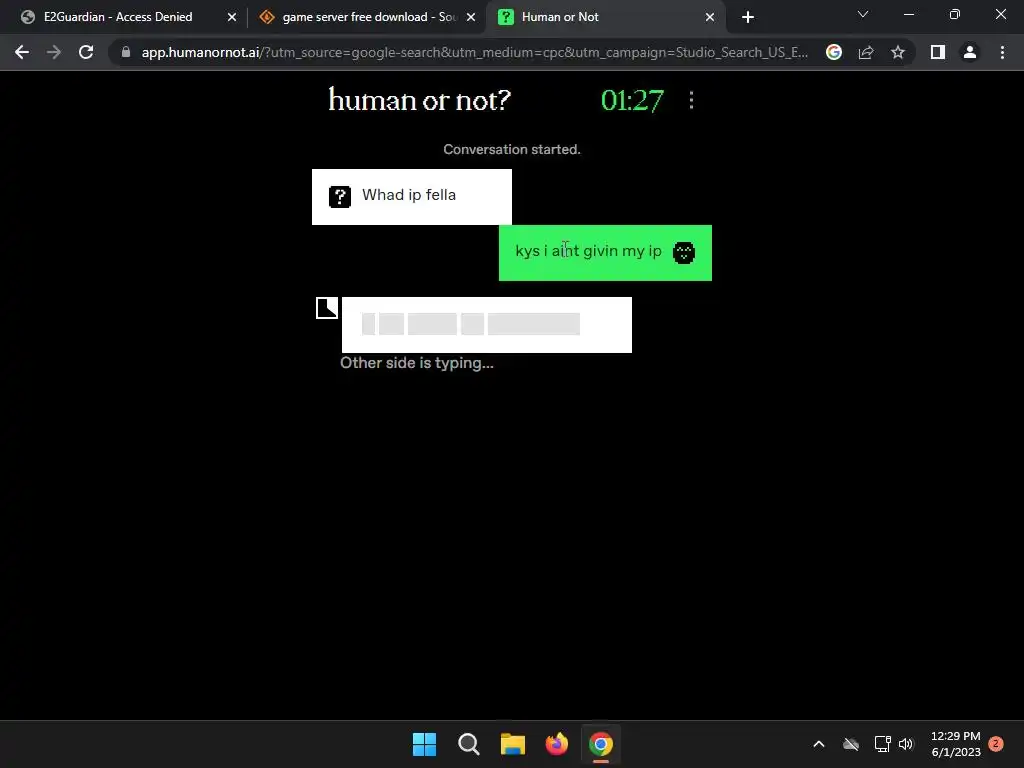Click the corner icon beside the input box
1024x768 pixels.
coord(327,308)
